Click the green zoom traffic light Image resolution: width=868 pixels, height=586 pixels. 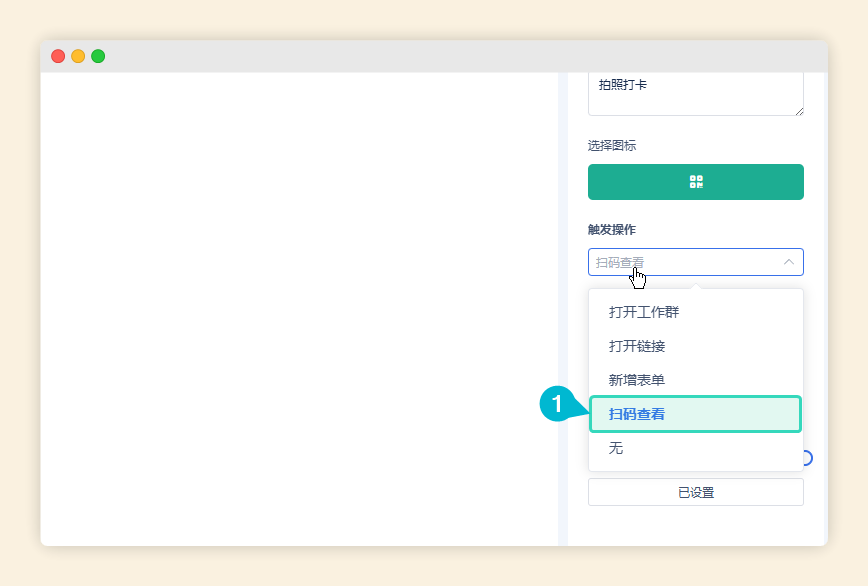click(x=98, y=57)
